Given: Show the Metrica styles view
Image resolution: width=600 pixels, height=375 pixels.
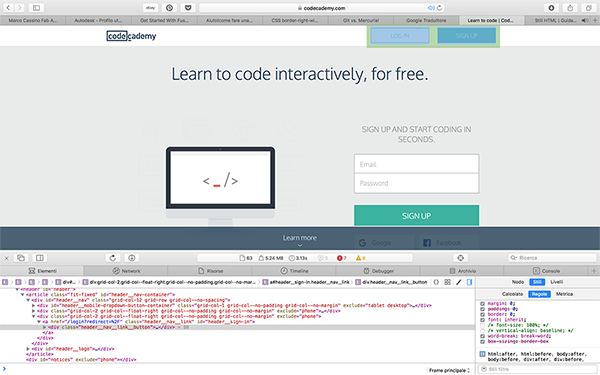Looking at the screenshot, I should [564, 294].
